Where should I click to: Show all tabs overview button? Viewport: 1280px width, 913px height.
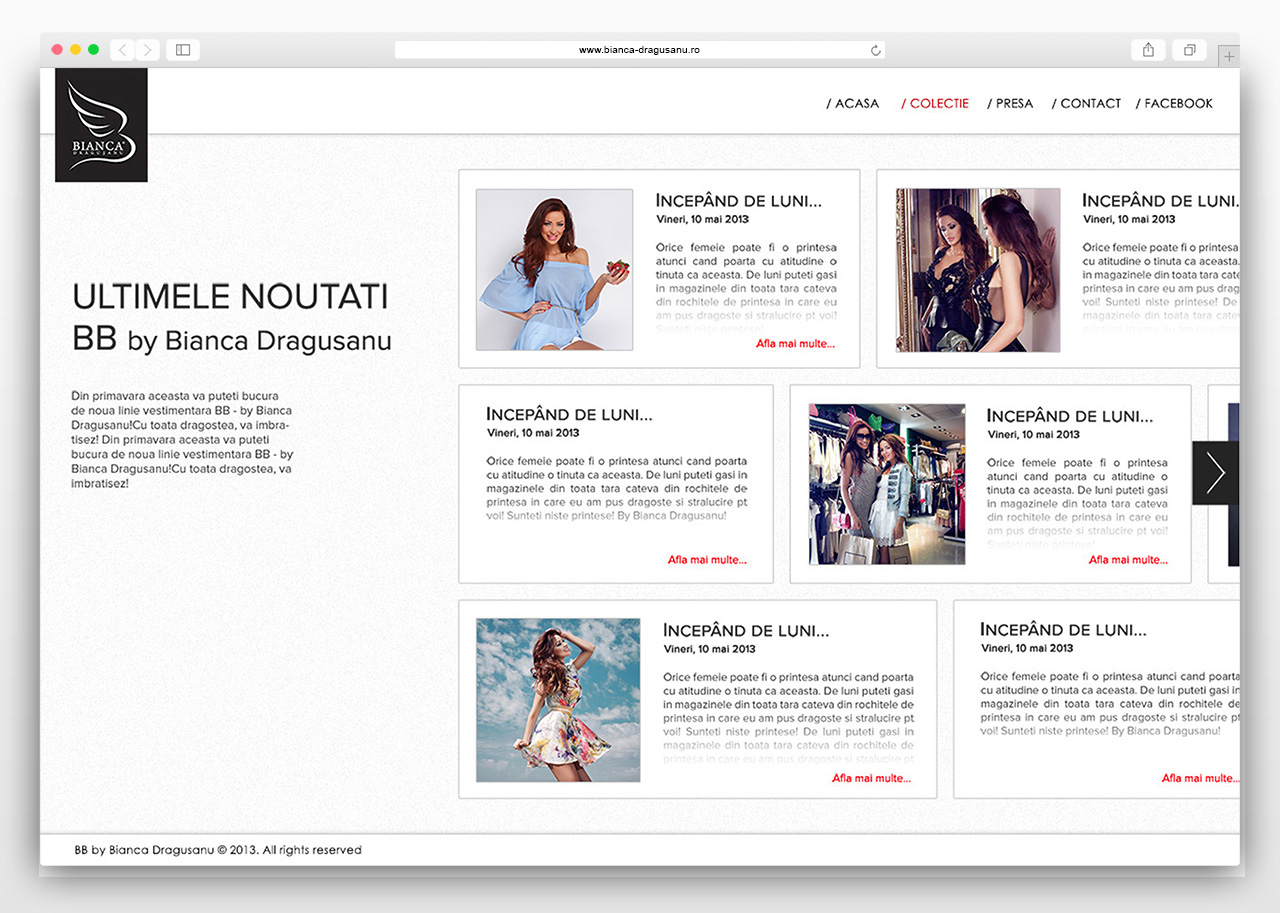pyautogui.click(x=1190, y=50)
